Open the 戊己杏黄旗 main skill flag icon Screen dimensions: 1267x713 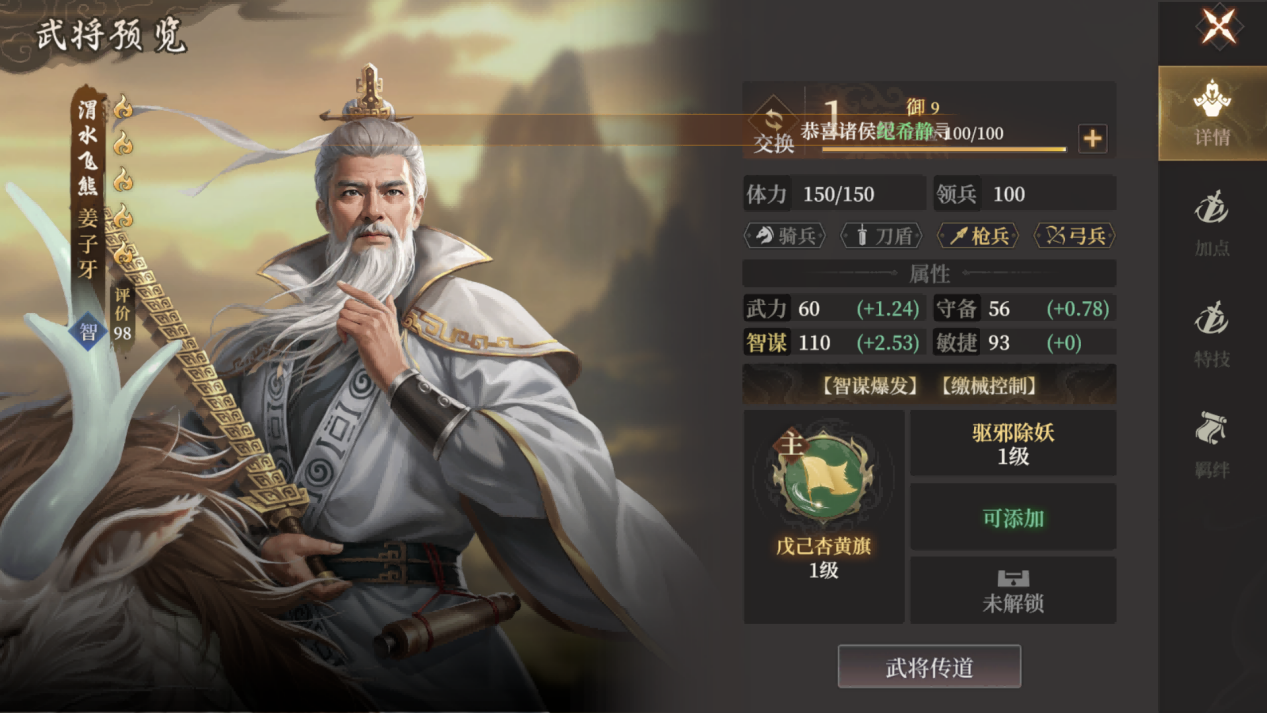tap(822, 479)
